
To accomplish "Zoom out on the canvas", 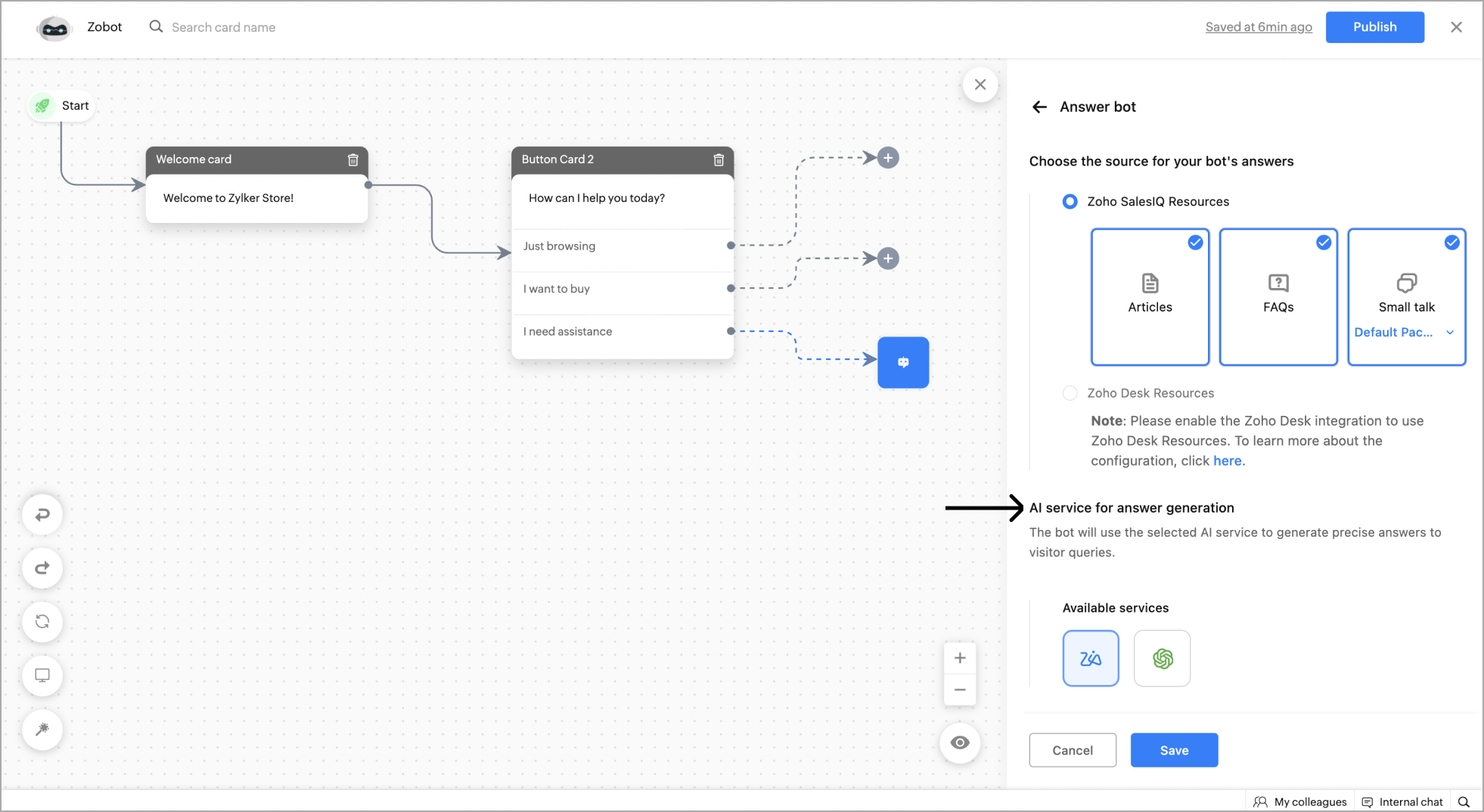I will (x=960, y=690).
